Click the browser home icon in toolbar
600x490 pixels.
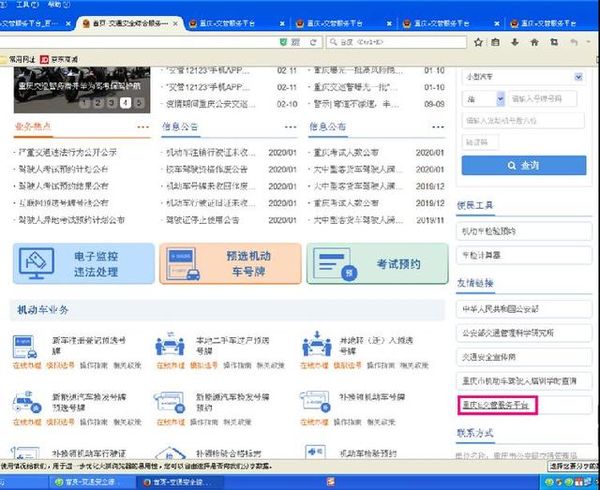coord(534,42)
